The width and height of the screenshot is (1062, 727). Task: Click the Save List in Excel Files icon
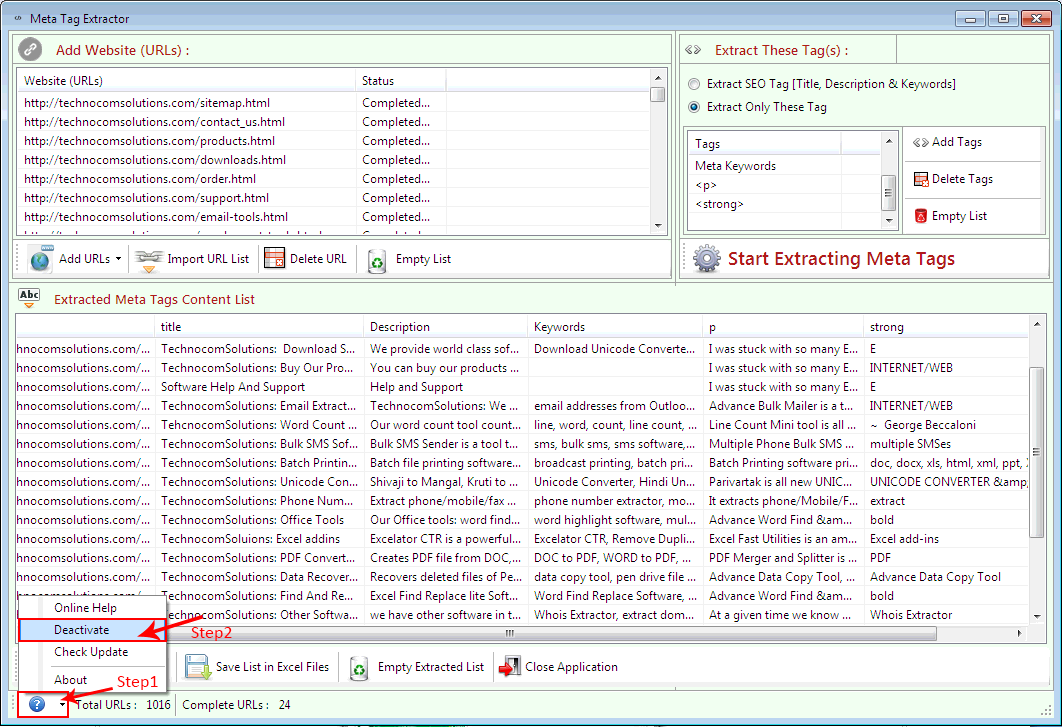click(198, 667)
